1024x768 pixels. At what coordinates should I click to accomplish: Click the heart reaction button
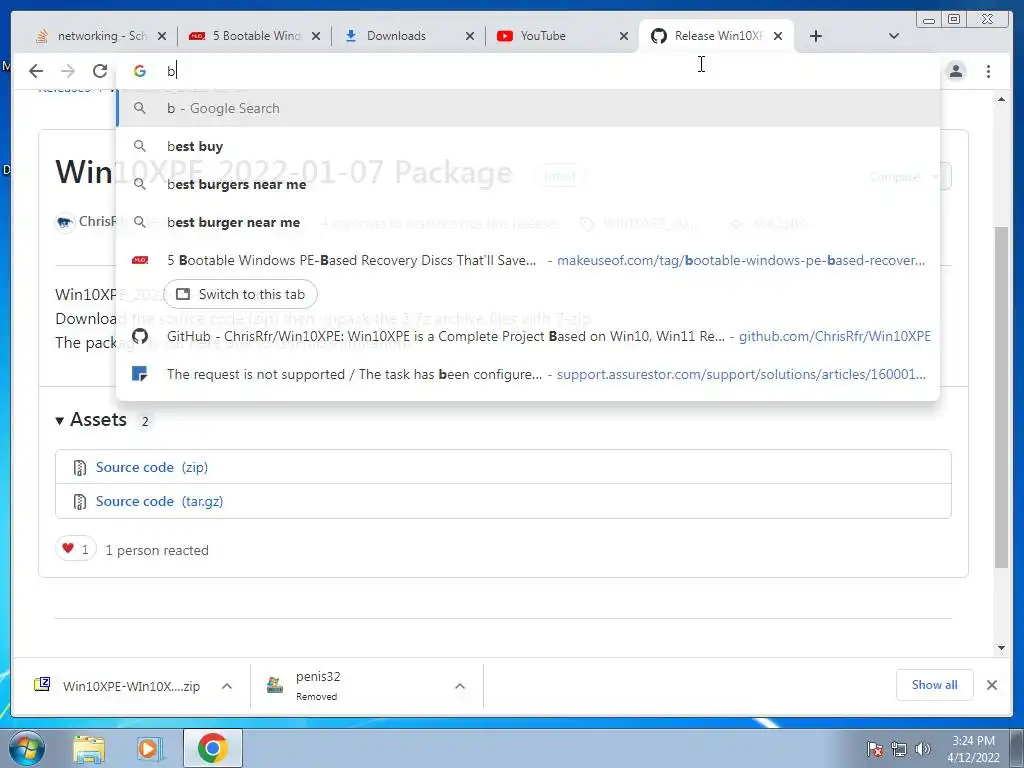76,549
